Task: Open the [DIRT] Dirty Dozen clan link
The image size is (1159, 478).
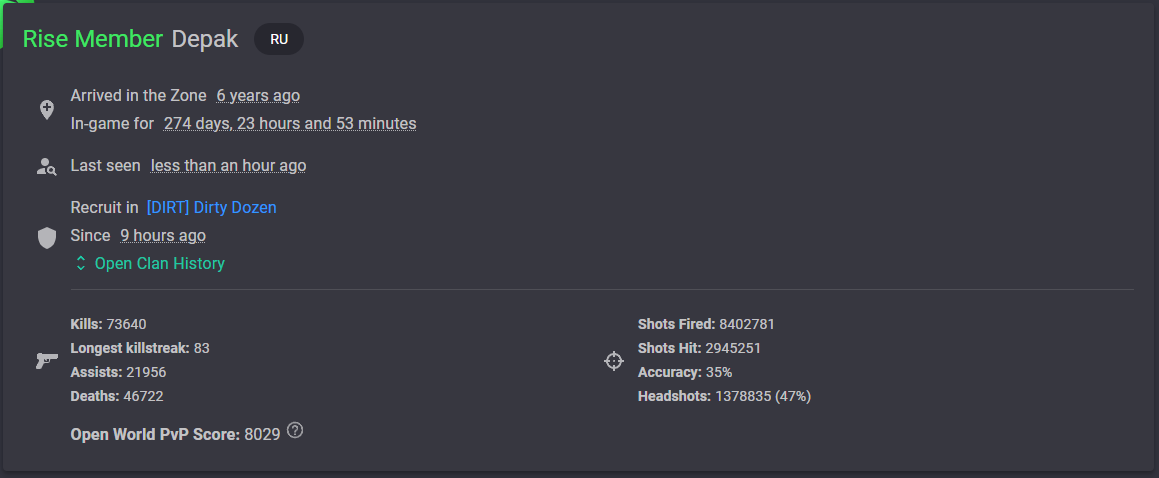Action: click(x=211, y=208)
